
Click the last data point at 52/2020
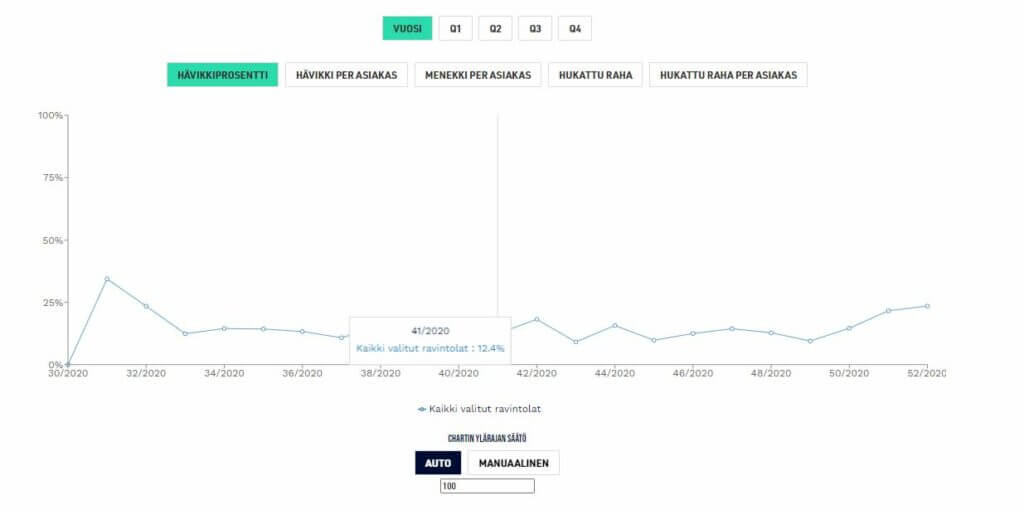tap(927, 306)
